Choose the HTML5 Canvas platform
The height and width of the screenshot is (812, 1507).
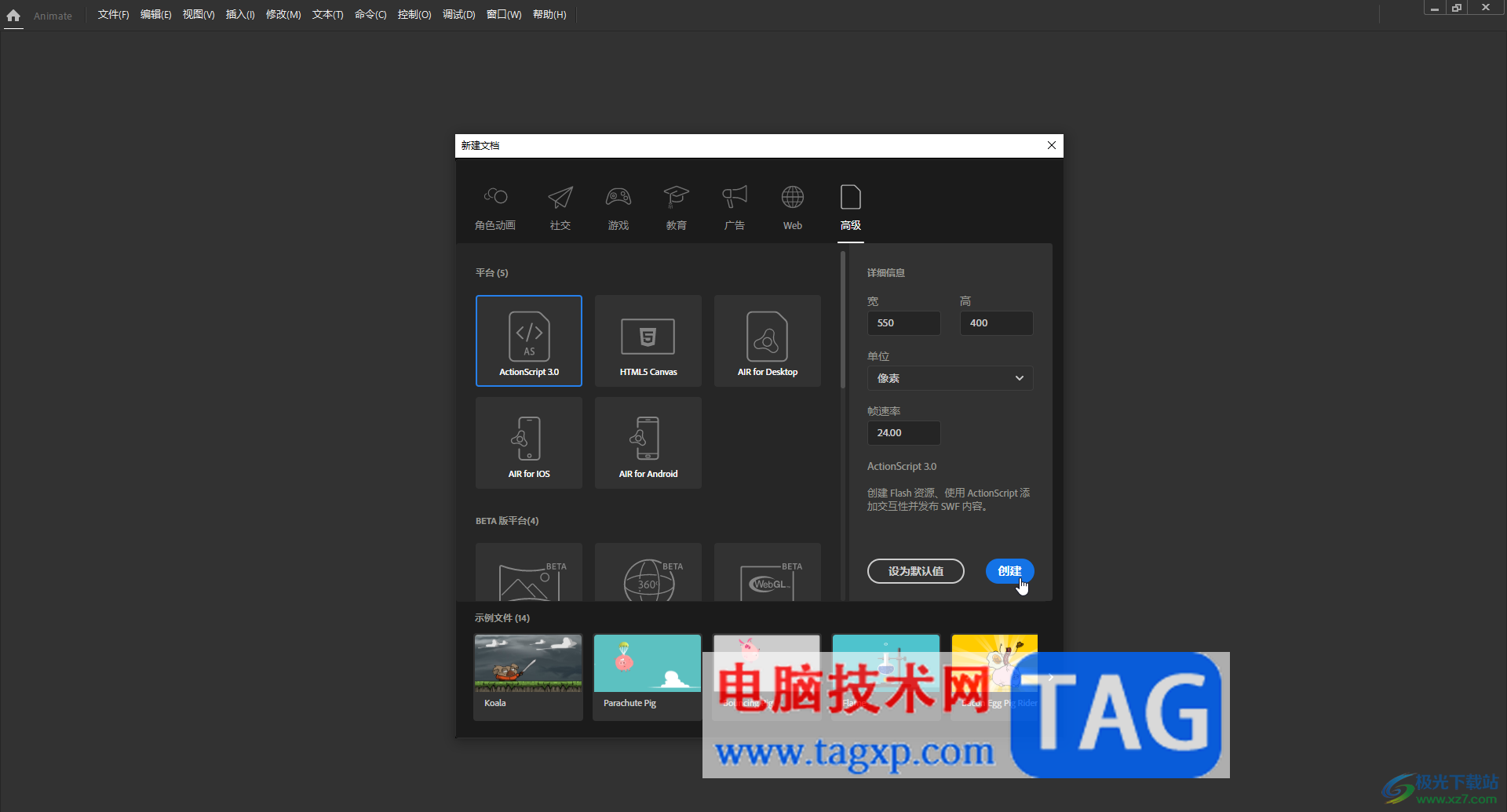[648, 340]
